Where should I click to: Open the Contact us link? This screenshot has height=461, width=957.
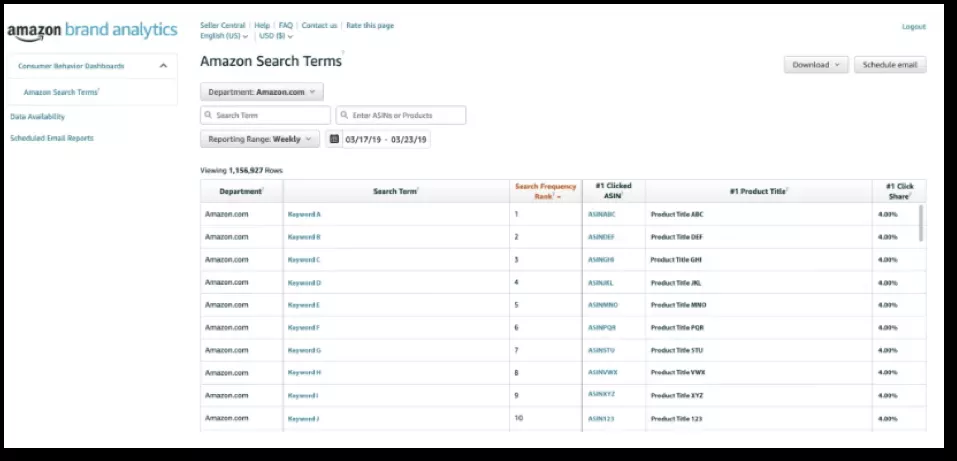(x=319, y=26)
